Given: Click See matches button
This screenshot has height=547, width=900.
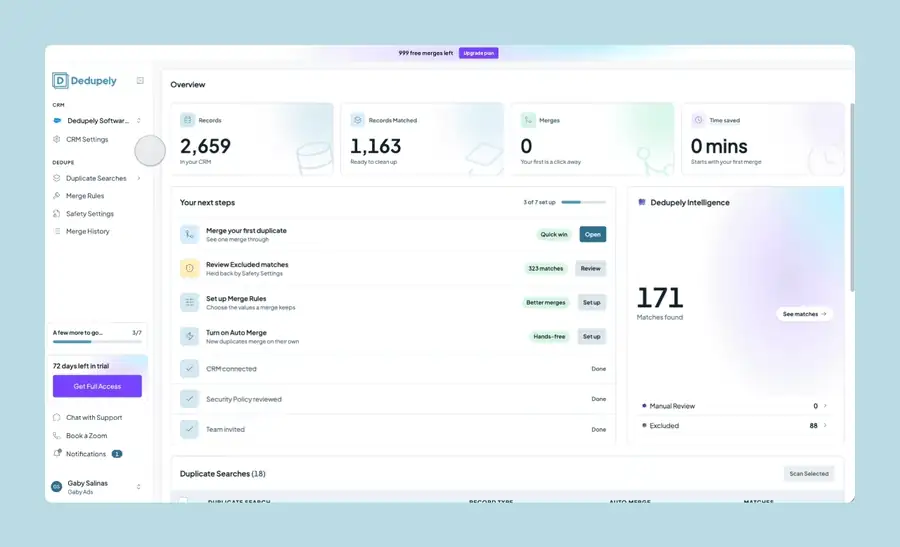Looking at the screenshot, I should click(x=804, y=314).
